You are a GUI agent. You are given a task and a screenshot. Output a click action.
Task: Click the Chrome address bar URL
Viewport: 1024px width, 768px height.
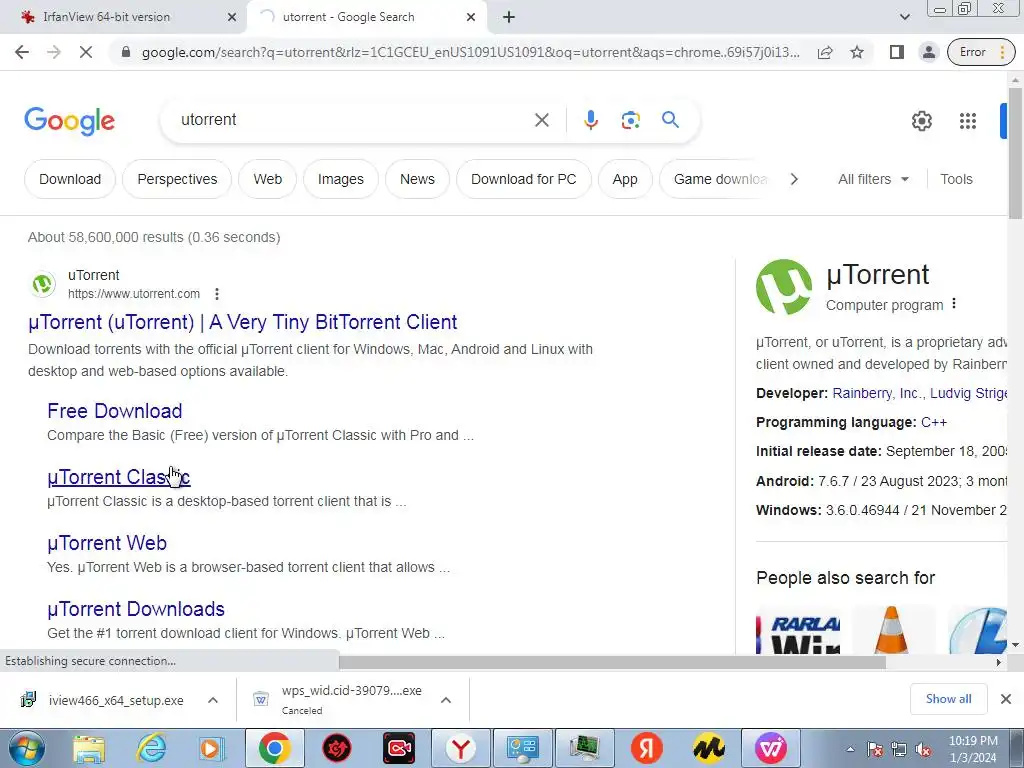(470, 52)
